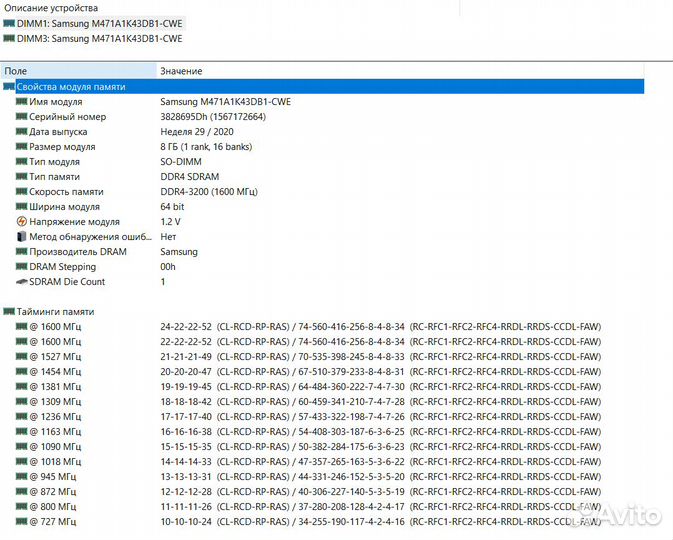Select the 1018 МГц timing row
Viewport: 673px width, 540px height.
click(x=52, y=461)
